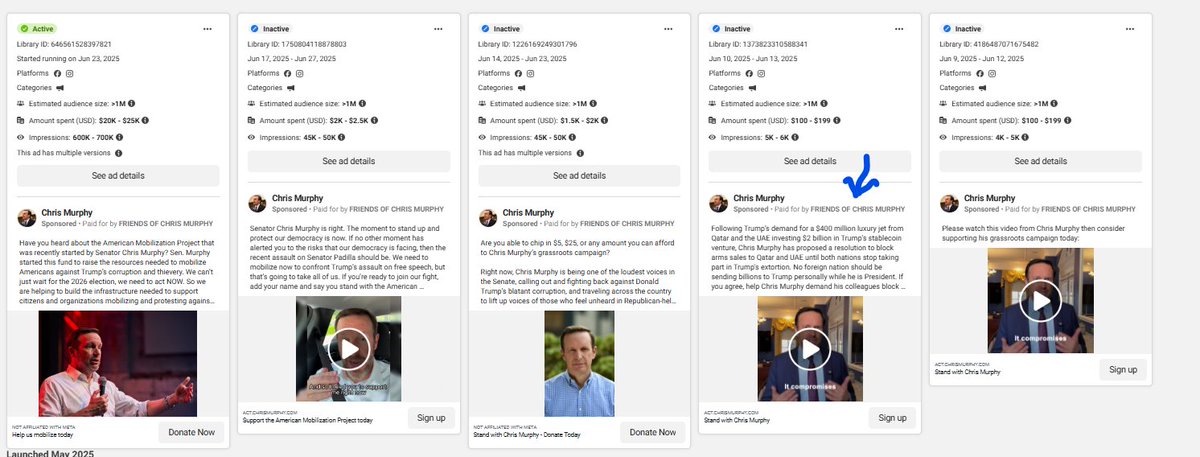This screenshot has width=1200, height=457.
Task: Click Categories megaphone icon on Jun 10 ad
Action: 754,88
